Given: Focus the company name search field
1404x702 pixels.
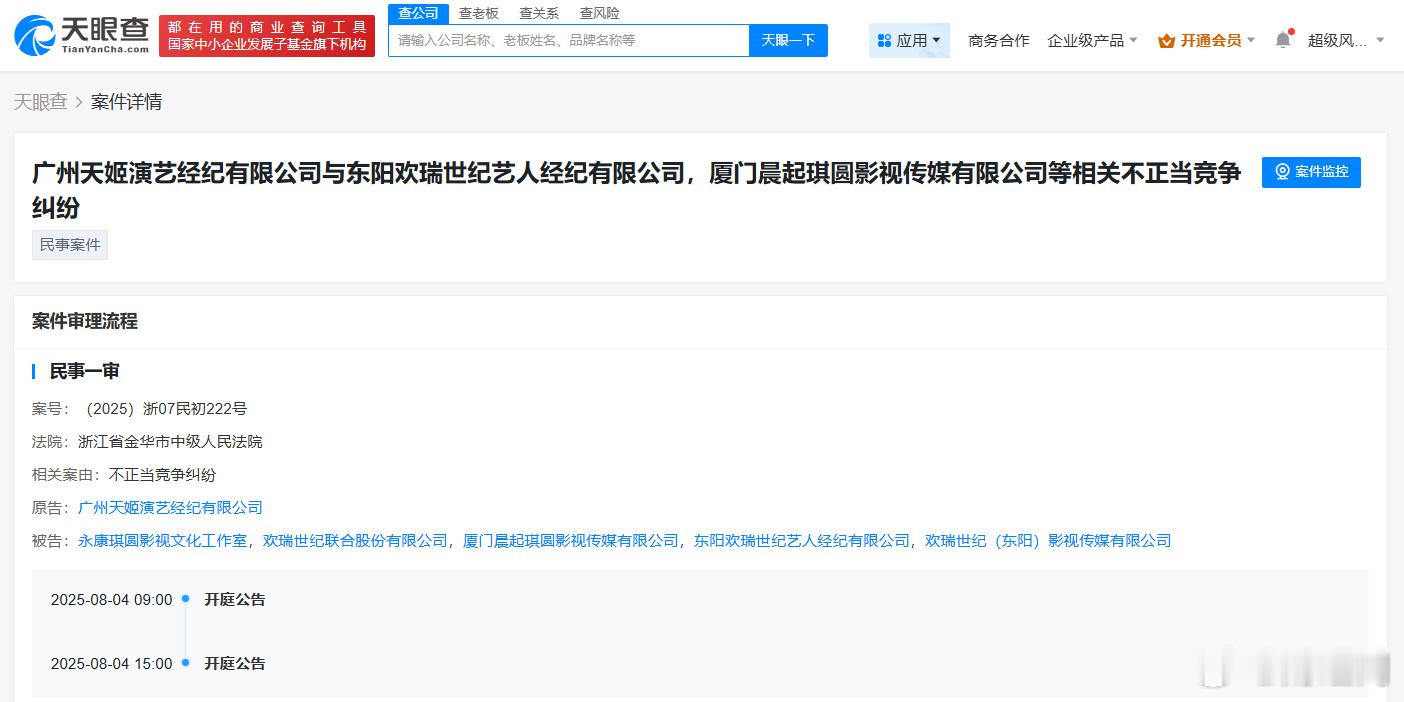Looking at the screenshot, I should click(x=568, y=40).
